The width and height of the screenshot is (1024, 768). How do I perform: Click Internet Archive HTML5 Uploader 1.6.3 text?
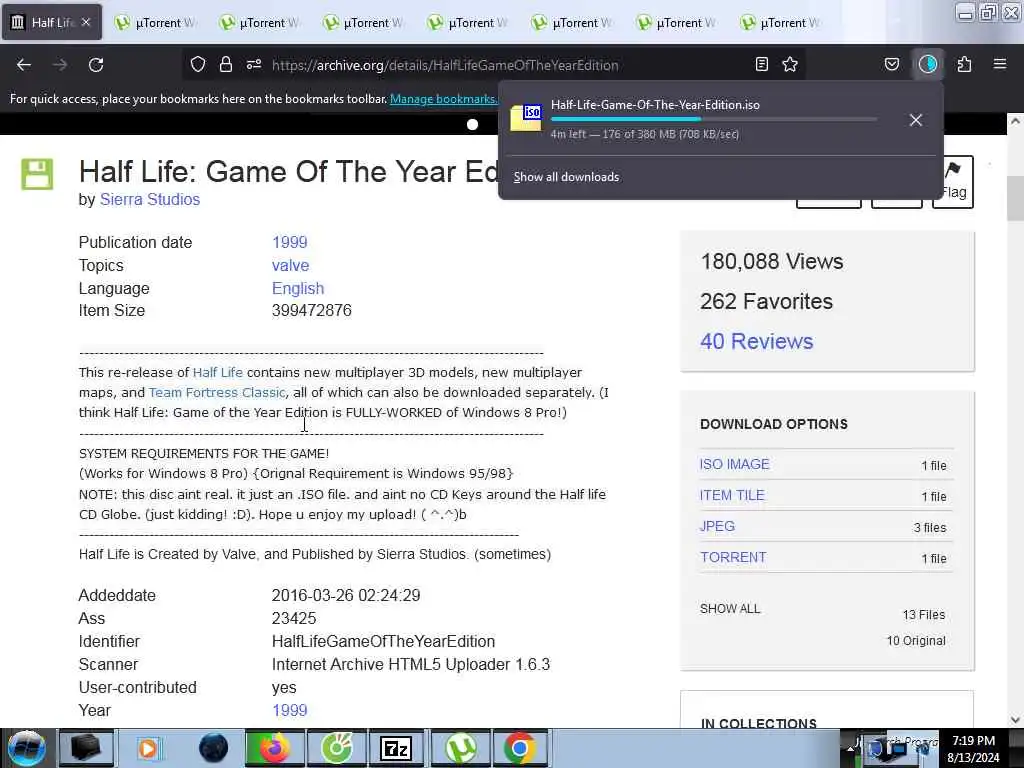411,665
